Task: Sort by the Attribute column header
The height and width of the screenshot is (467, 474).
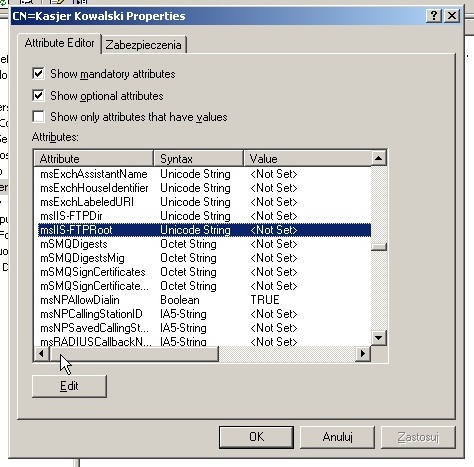Action: pos(94,158)
